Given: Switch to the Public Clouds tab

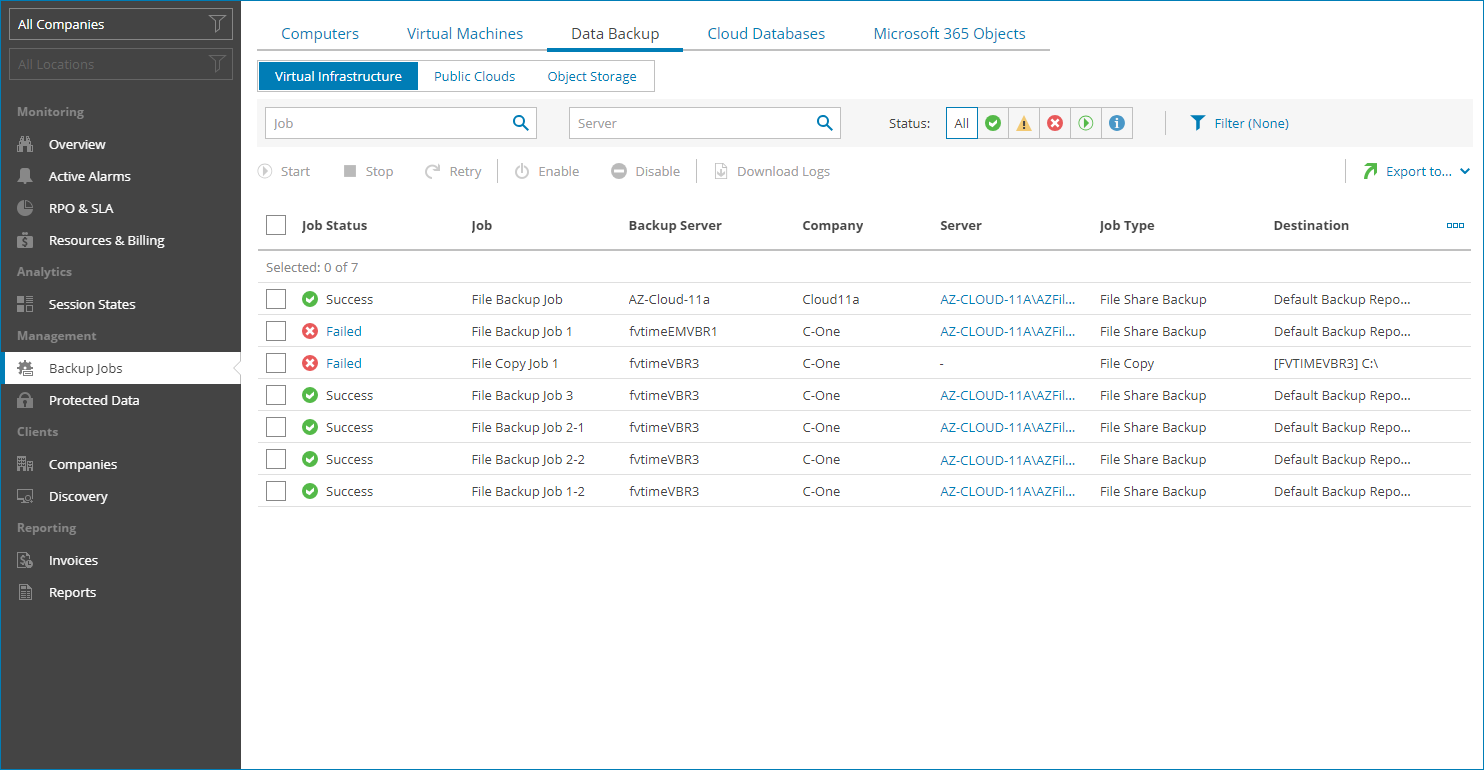Looking at the screenshot, I should point(474,75).
